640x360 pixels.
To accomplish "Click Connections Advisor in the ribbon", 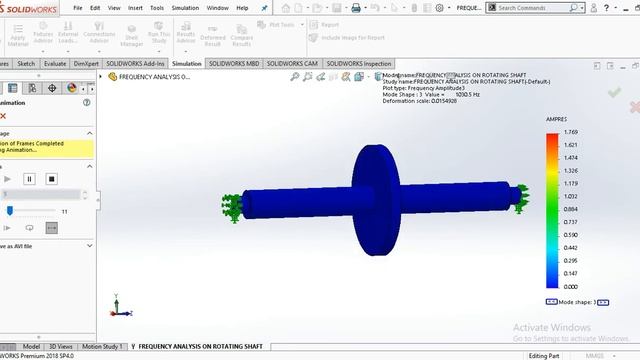I will pyautogui.click(x=99, y=33).
